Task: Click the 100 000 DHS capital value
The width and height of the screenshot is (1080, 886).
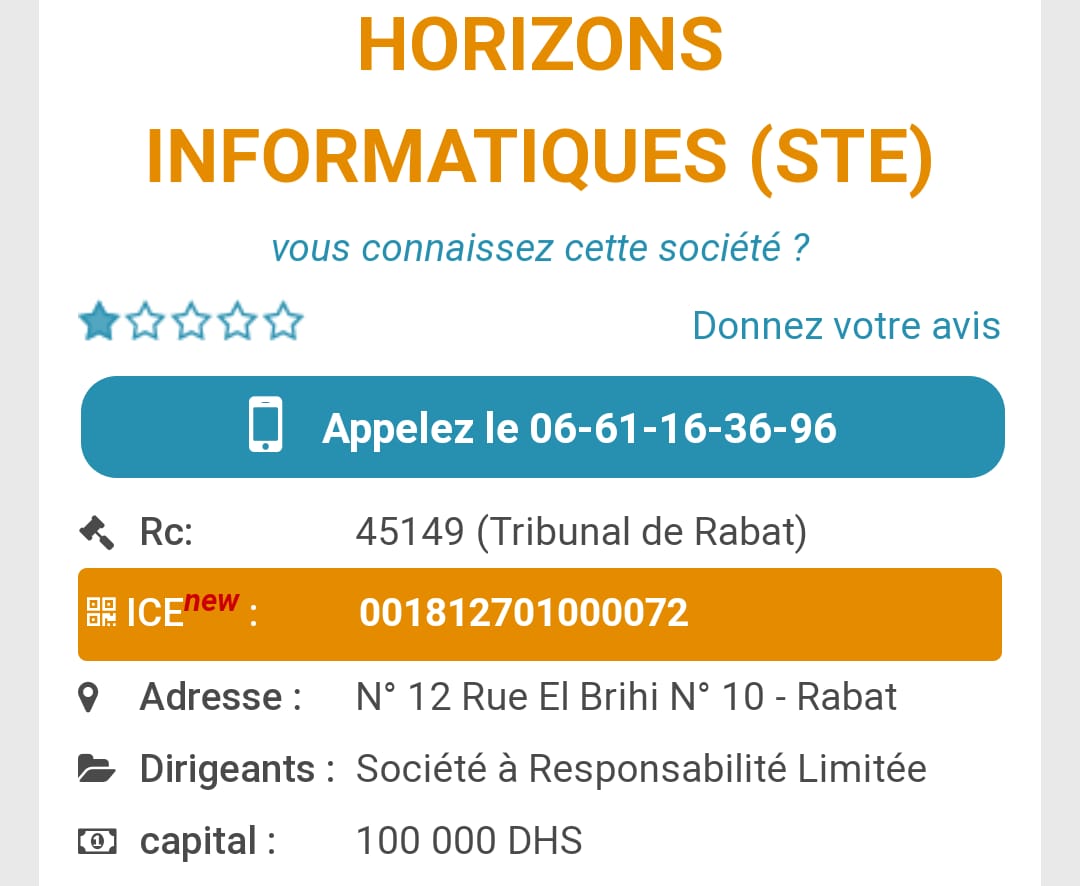Action: (x=469, y=841)
